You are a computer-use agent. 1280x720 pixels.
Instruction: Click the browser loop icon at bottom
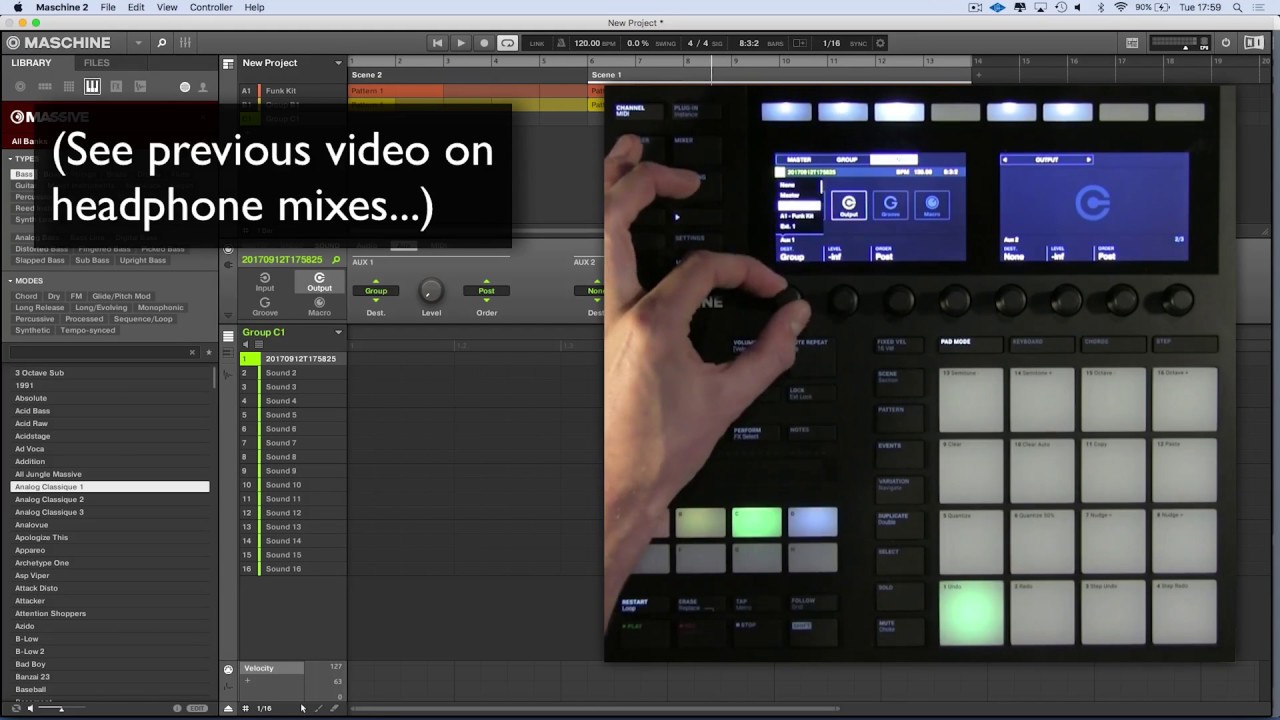(x=15, y=708)
